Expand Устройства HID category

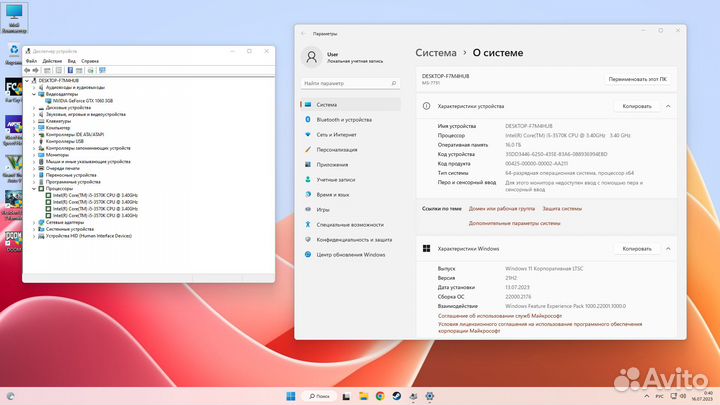click(x=34, y=236)
